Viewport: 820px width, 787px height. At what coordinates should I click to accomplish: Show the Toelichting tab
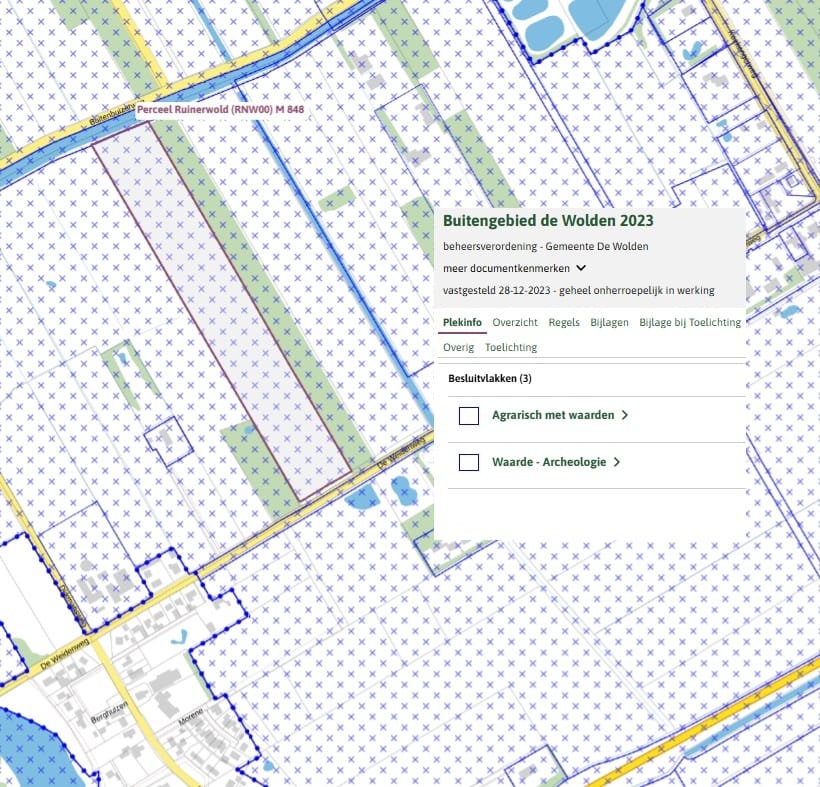pyautogui.click(x=511, y=348)
